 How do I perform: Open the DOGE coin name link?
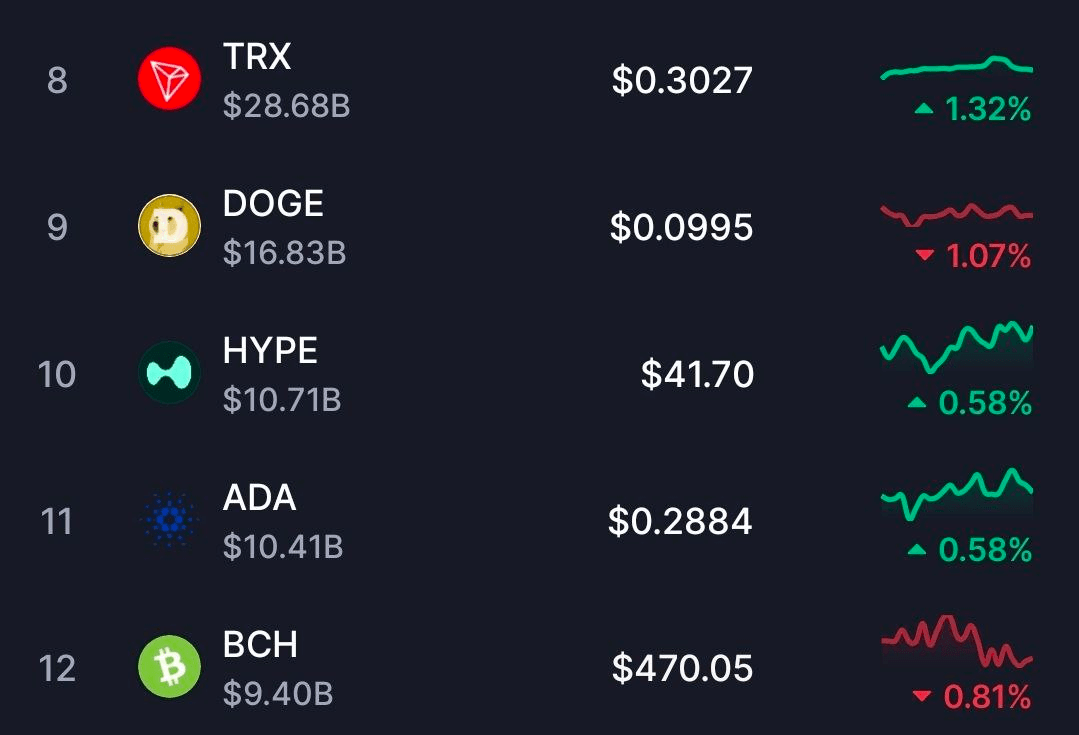[x=273, y=204]
